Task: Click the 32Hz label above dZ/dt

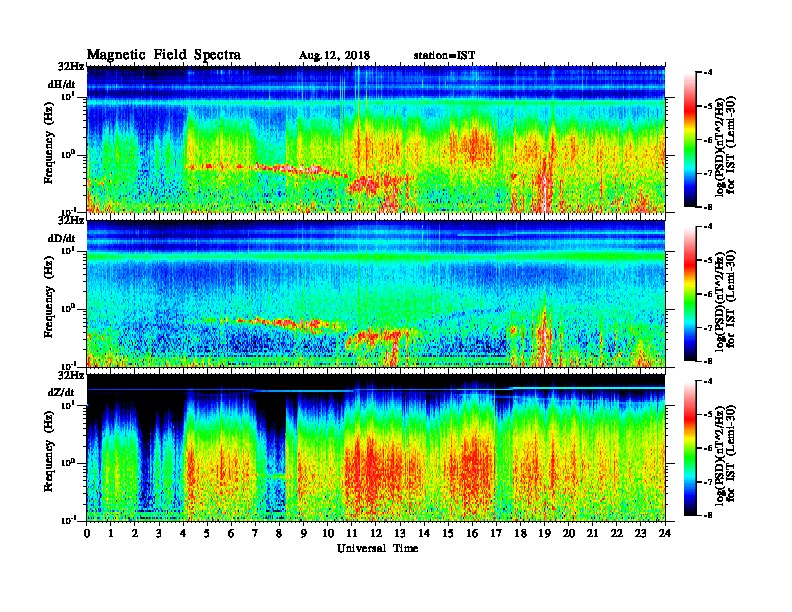Action: point(71,375)
